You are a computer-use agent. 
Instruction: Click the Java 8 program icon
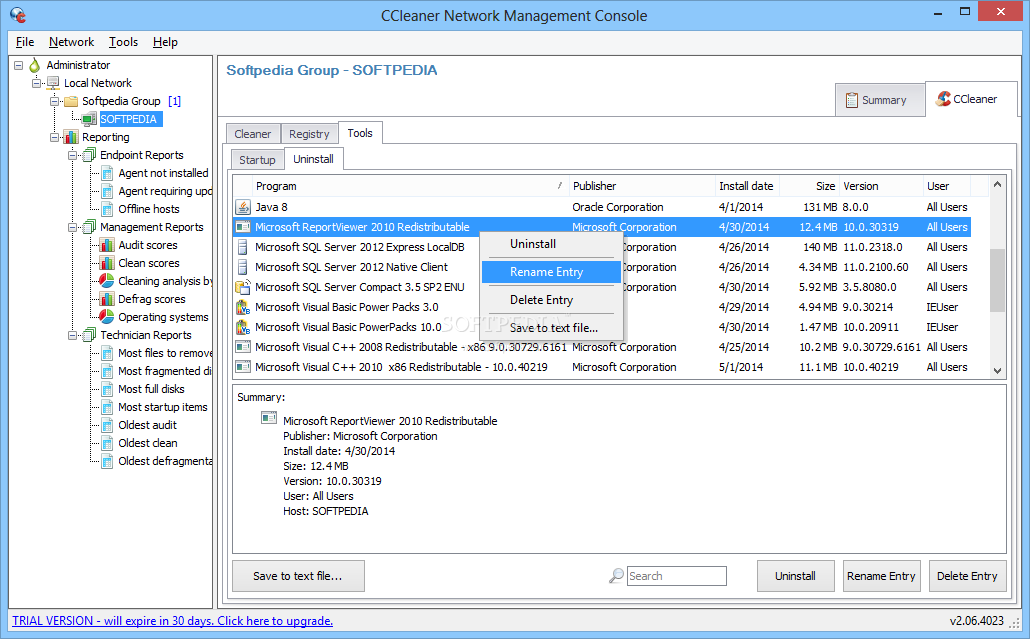(x=243, y=207)
